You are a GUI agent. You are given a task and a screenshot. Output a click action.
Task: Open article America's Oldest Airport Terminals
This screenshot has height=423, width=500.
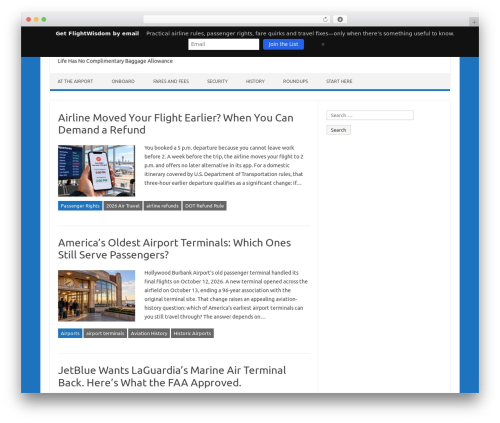tap(174, 249)
